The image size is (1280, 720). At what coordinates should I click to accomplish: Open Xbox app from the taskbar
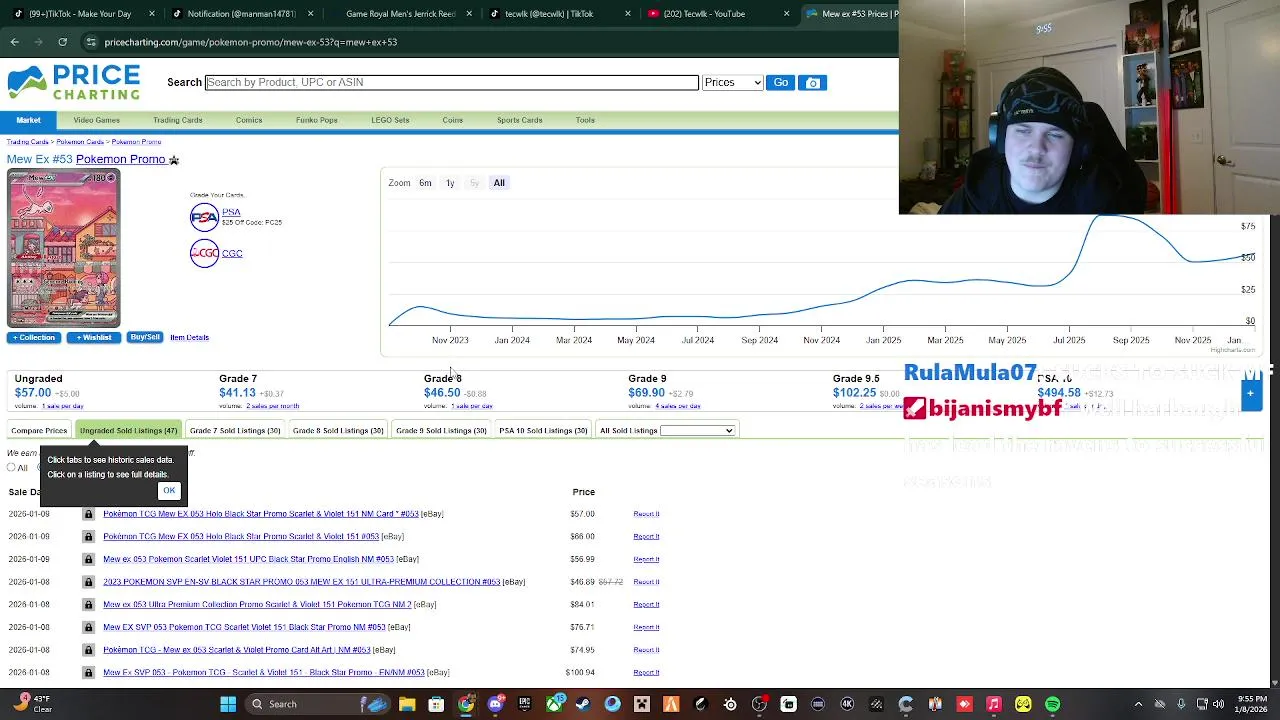pos(554,704)
